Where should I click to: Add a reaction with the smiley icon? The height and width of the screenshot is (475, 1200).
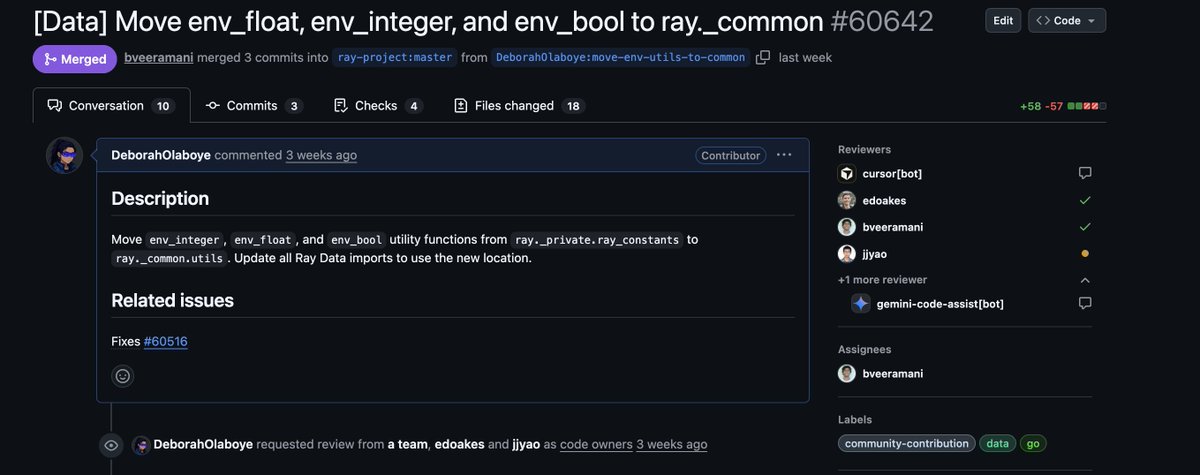(x=123, y=376)
